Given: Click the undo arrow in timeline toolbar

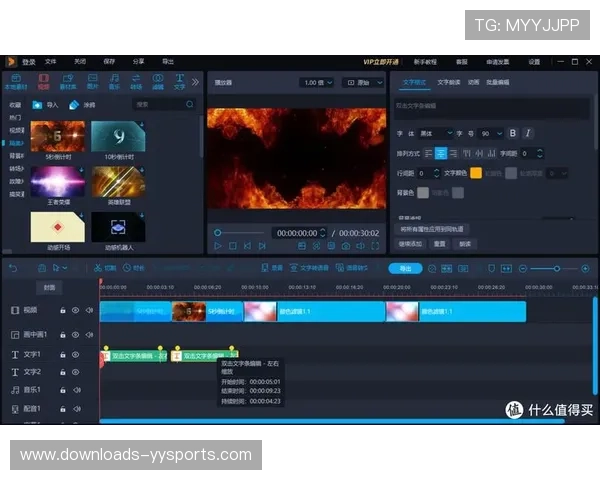Looking at the screenshot, I should pos(12,268).
